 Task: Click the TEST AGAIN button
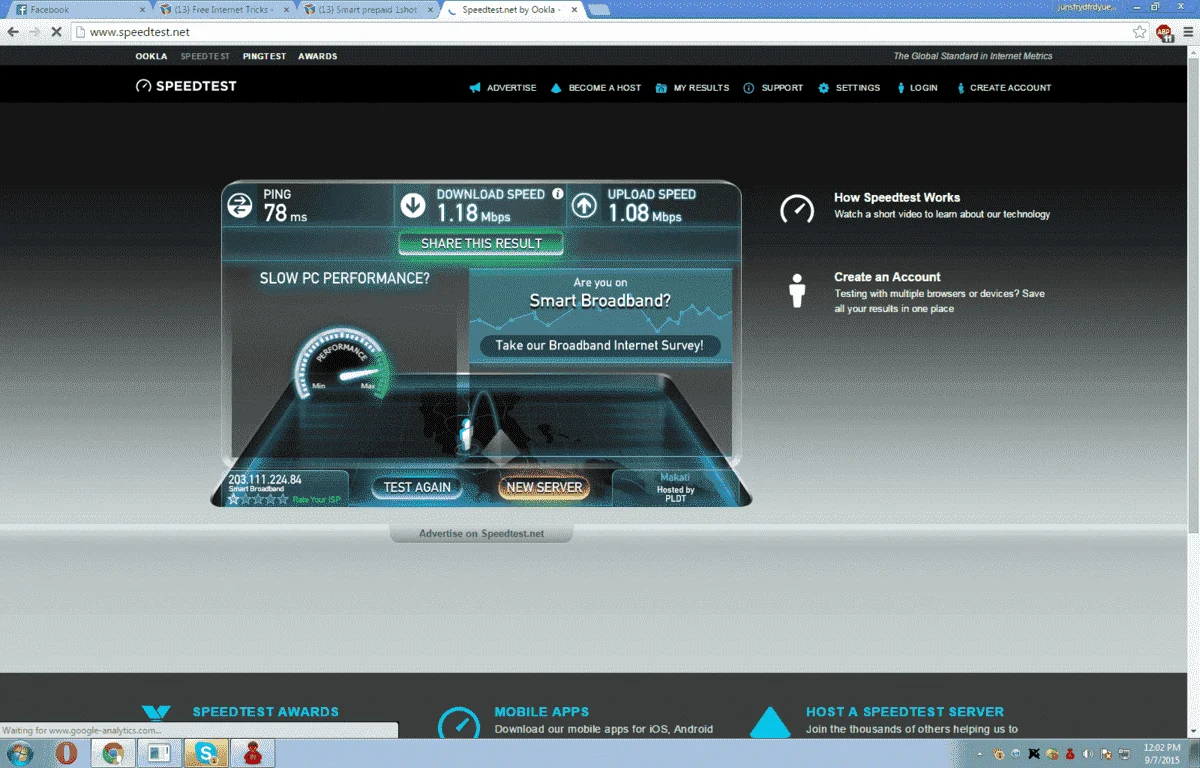418,488
